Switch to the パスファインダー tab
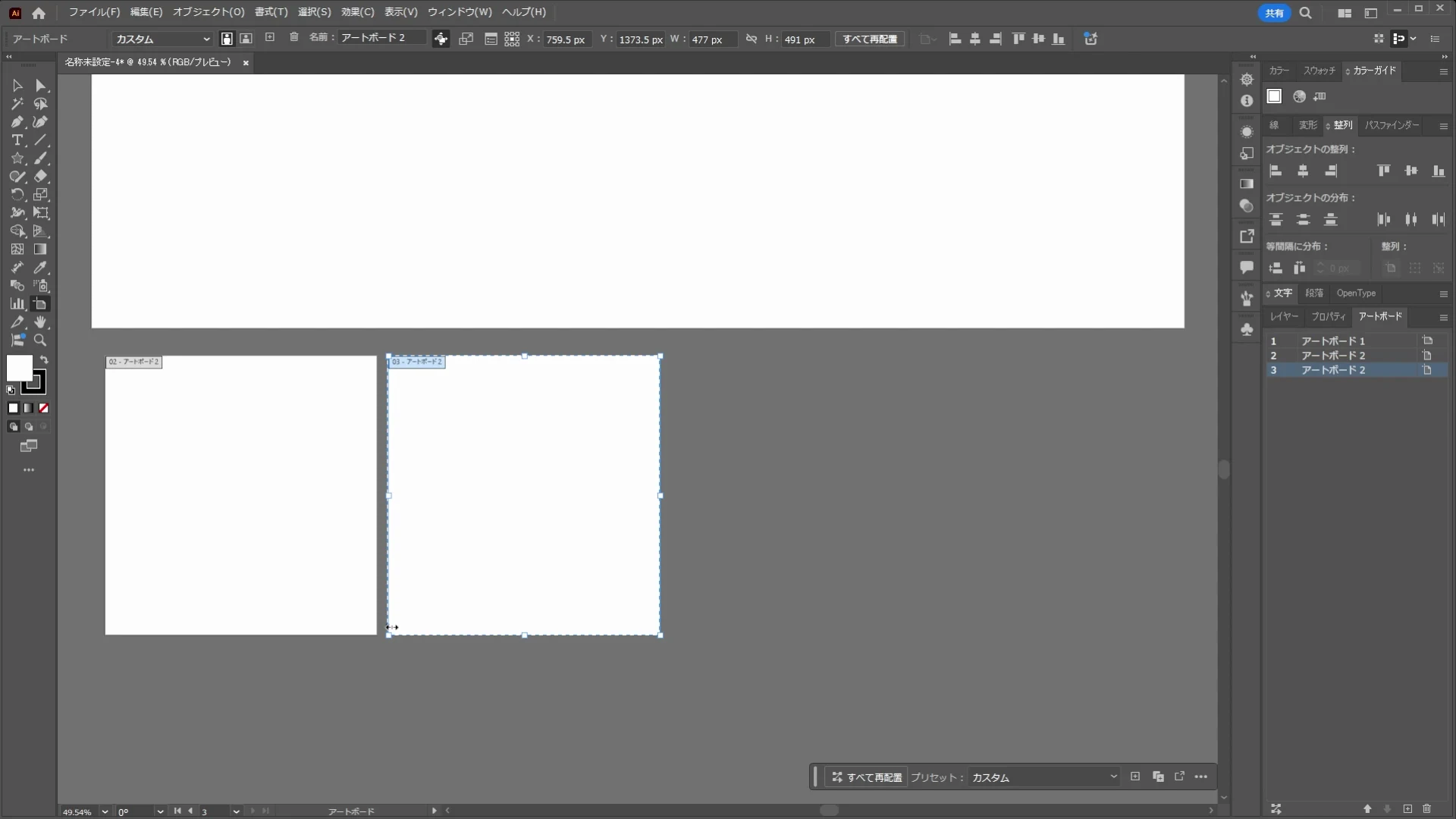This screenshot has height=819, width=1456. pyautogui.click(x=1392, y=125)
